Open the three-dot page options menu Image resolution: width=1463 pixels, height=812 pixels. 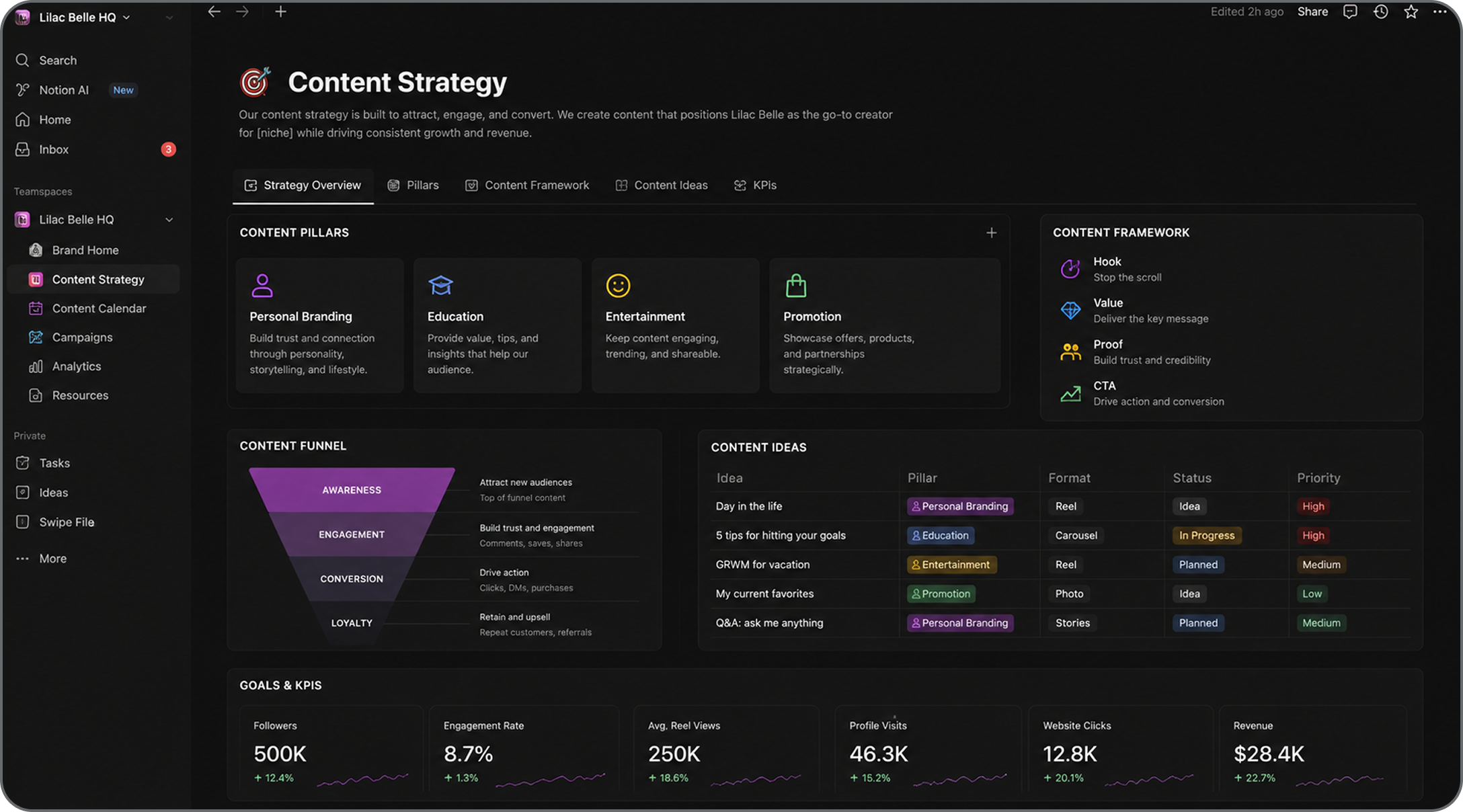click(x=1439, y=11)
